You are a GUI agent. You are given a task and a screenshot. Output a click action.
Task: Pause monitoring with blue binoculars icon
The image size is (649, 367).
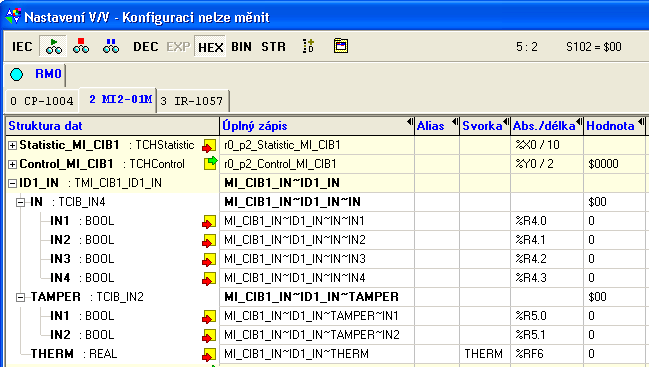coord(111,46)
